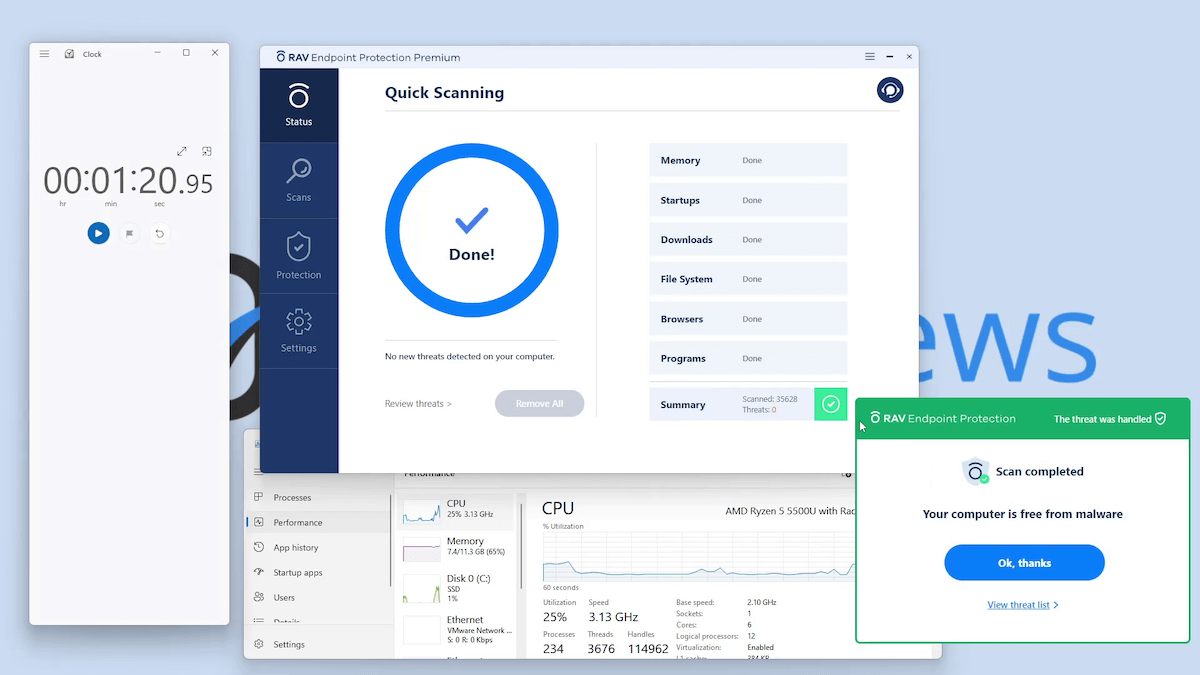Viewport: 1200px width, 675px height.
Task: Open Startup apps in Task Manager
Action: click(298, 573)
